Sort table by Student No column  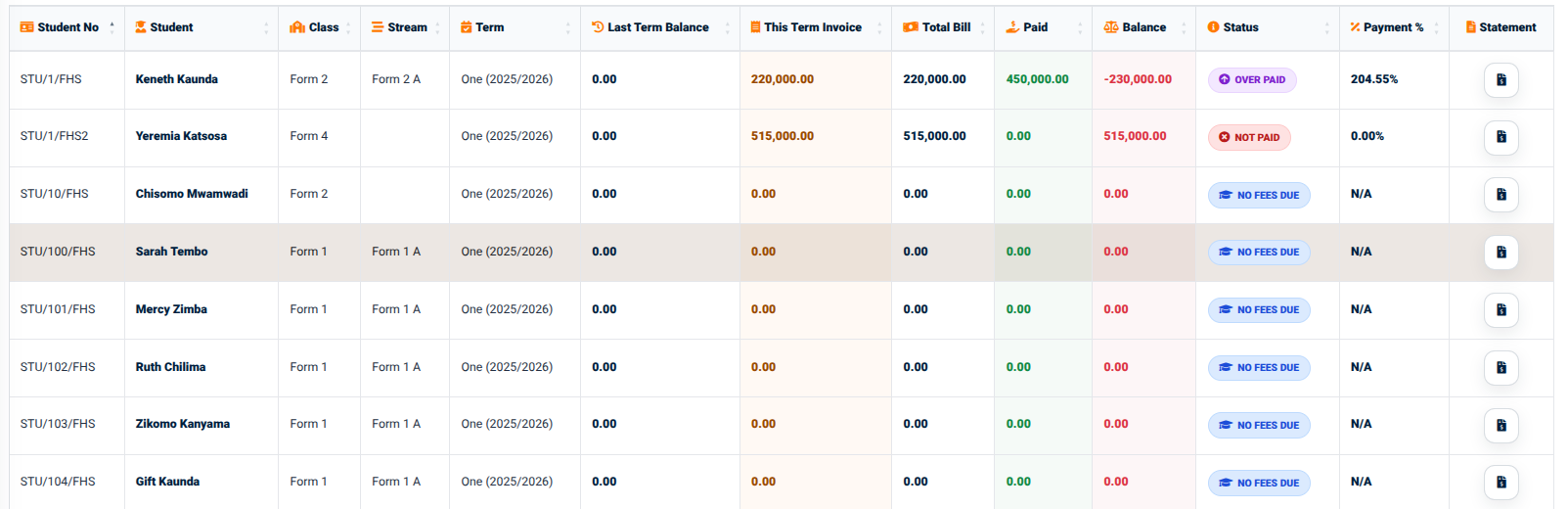67,27
